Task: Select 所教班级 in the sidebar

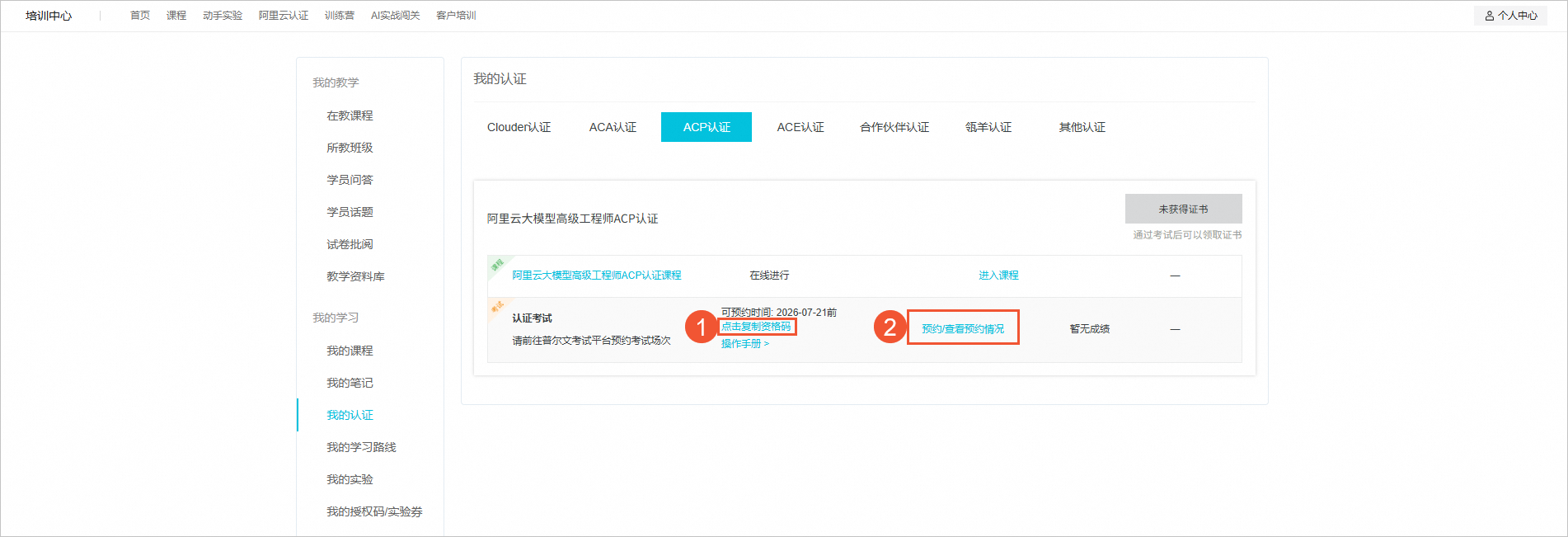Action: [x=350, y=148]
